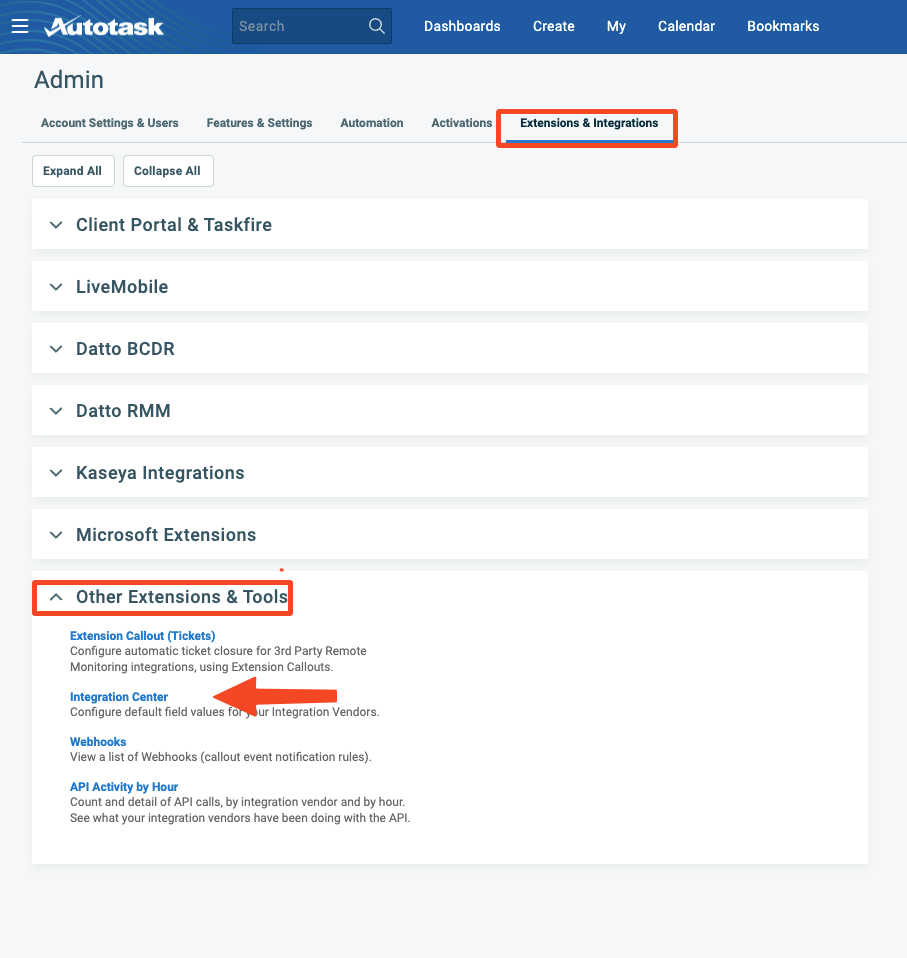Type in the Search field

coord(298,26)
